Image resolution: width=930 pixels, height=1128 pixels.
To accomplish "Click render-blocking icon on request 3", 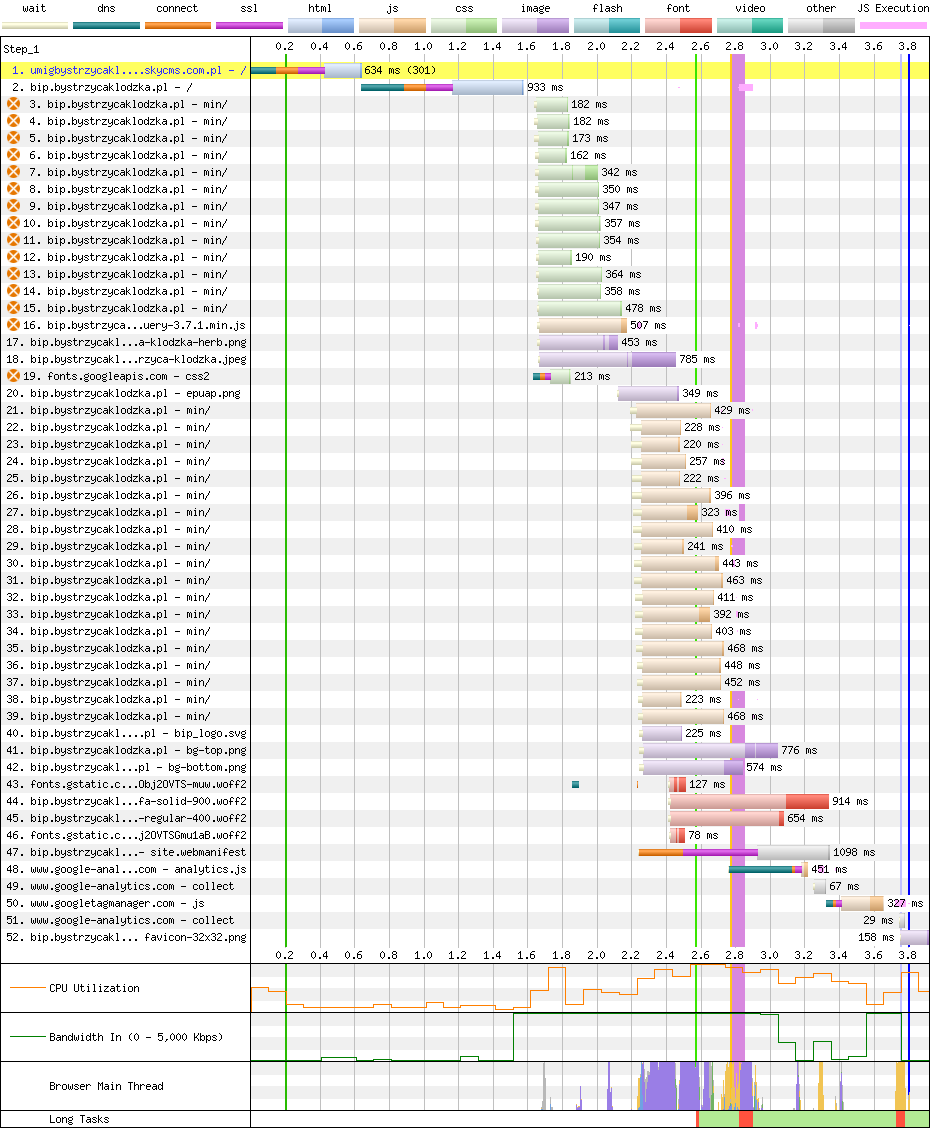I will (x=13, y=104).
